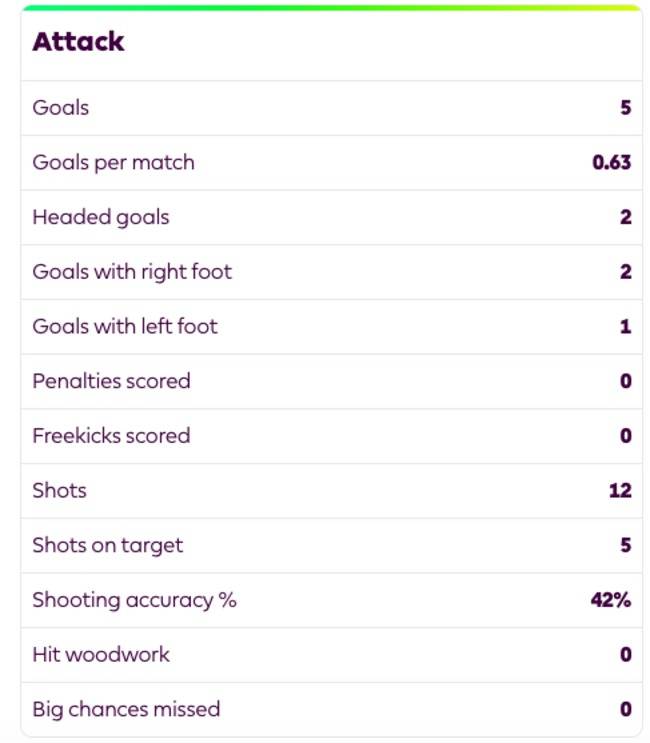Select the Goals per match row label
Screen dimensions: 650x743
coord(113,163)
